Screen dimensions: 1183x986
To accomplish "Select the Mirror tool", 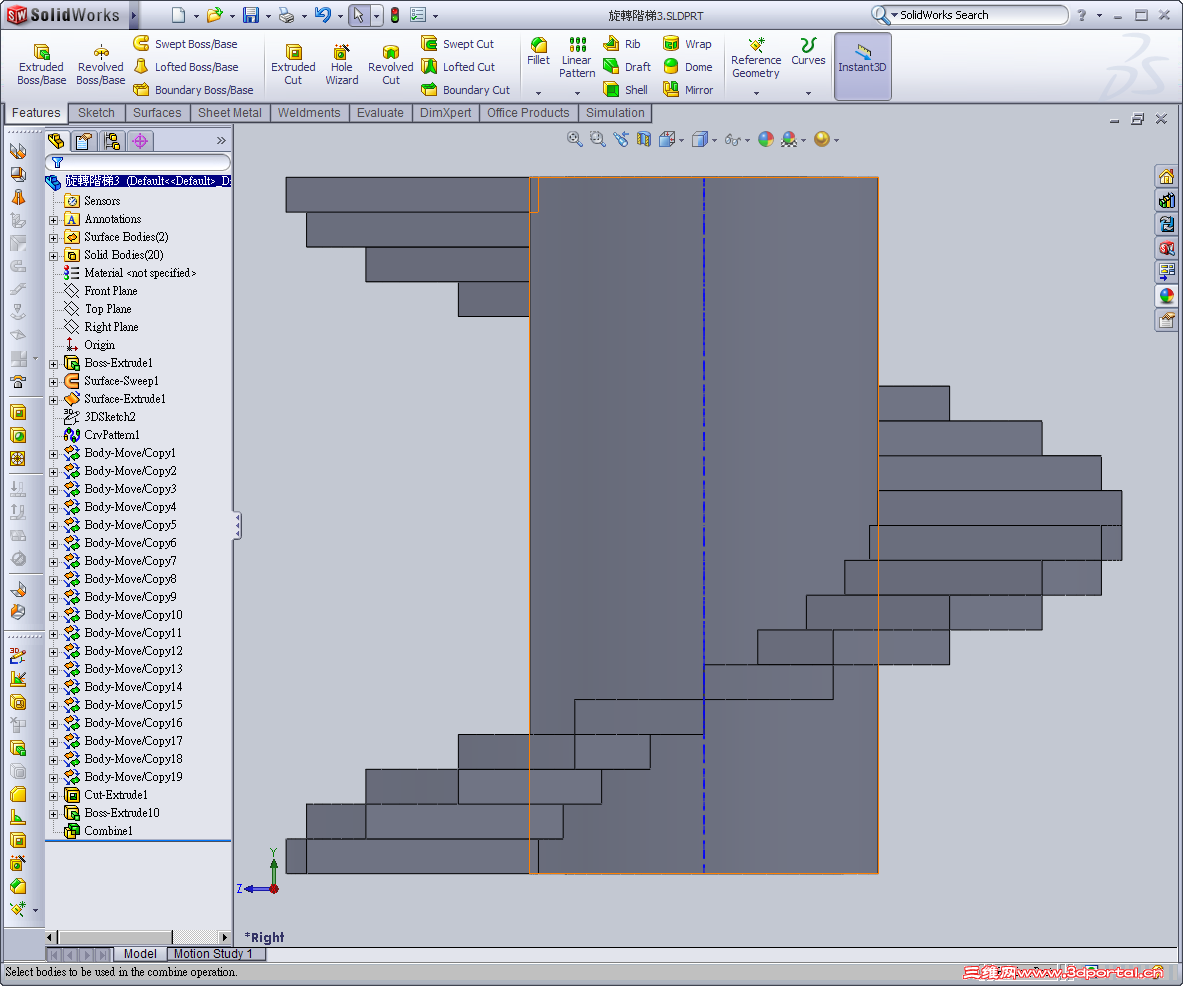I will pyautogui.click(x=687, y=90).
